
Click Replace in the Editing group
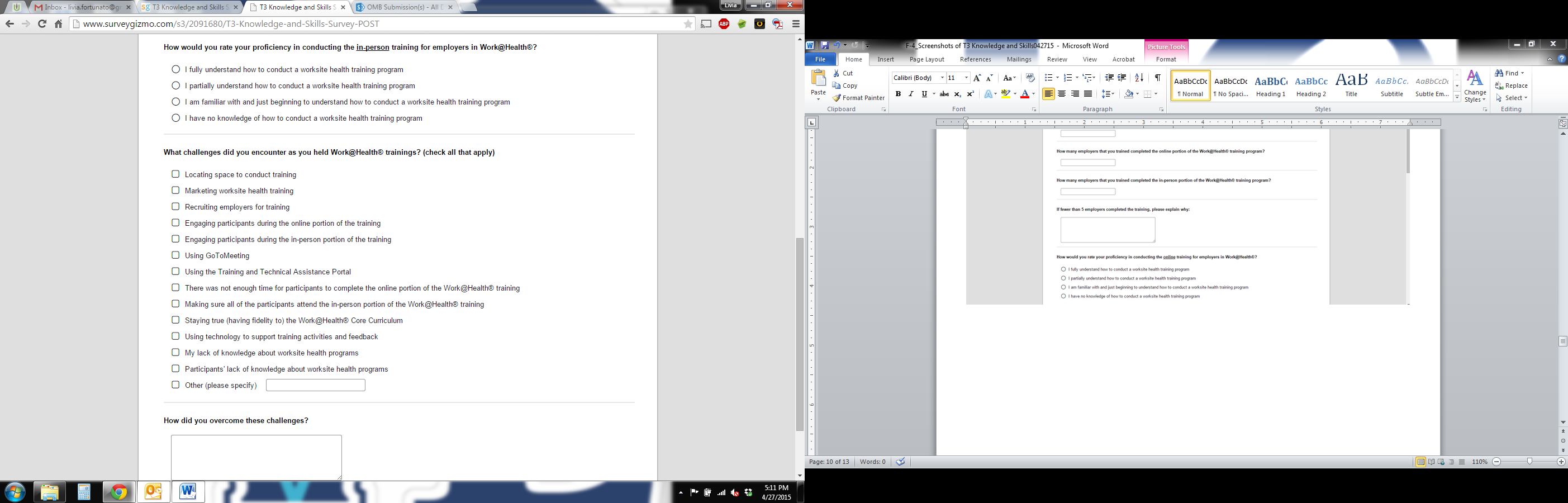(x=1512, y=86)
